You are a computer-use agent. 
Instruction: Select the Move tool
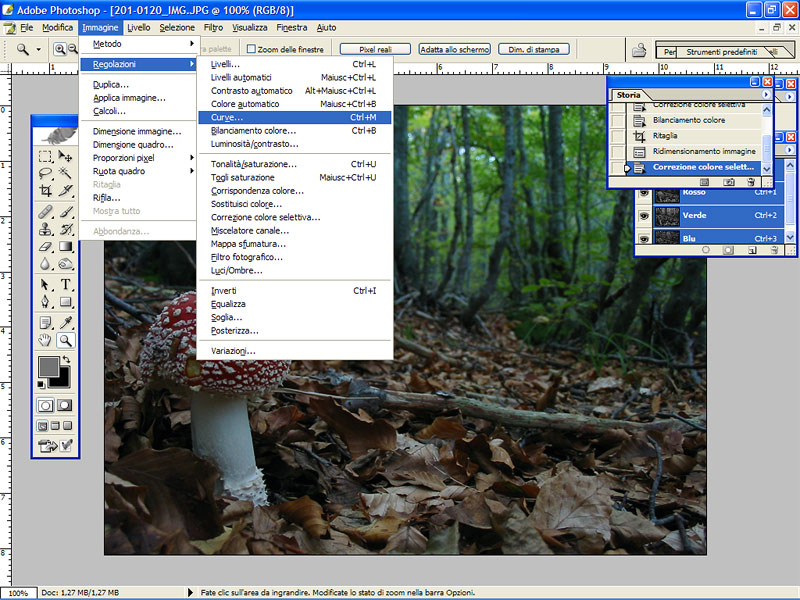[65, 156]
